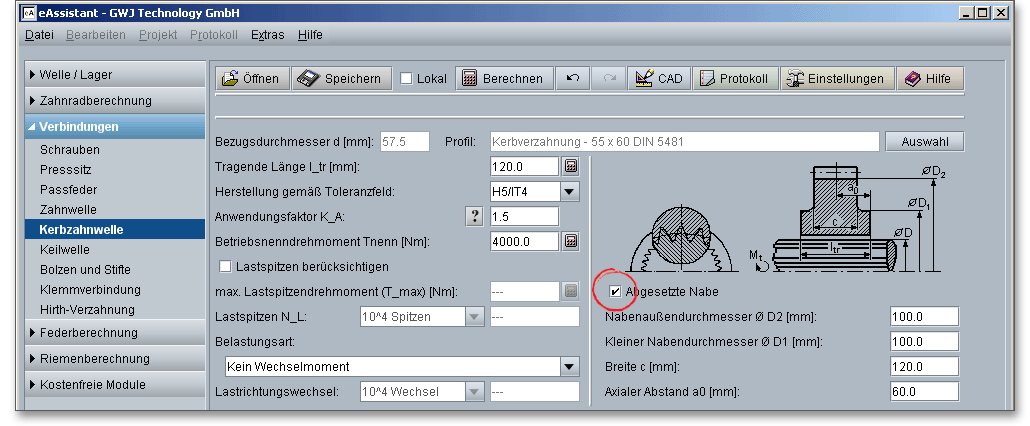
Task: Click question mark next to Anwendungsfaktor K_A
Action: (x=476, y=216)
